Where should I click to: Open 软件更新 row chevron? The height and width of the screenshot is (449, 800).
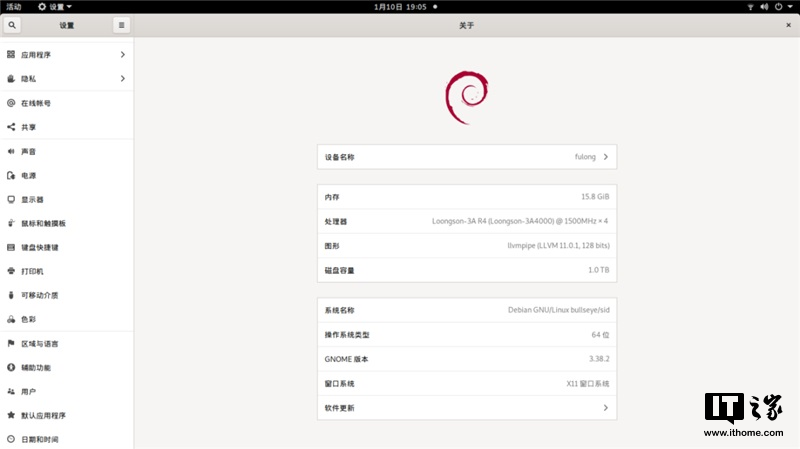[606, 408]
